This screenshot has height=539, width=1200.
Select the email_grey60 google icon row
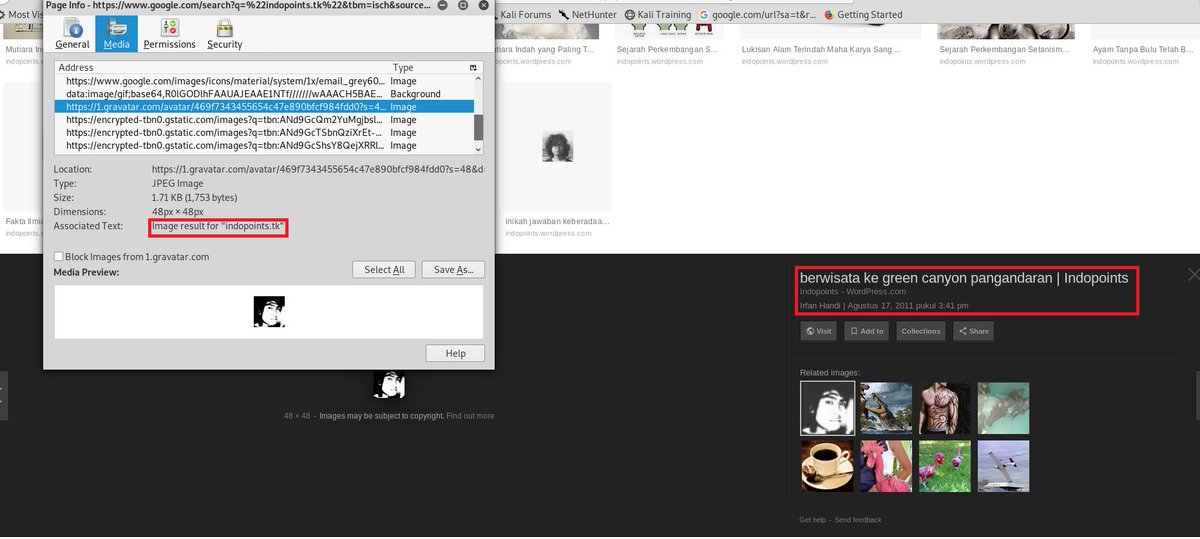(264, 81)
